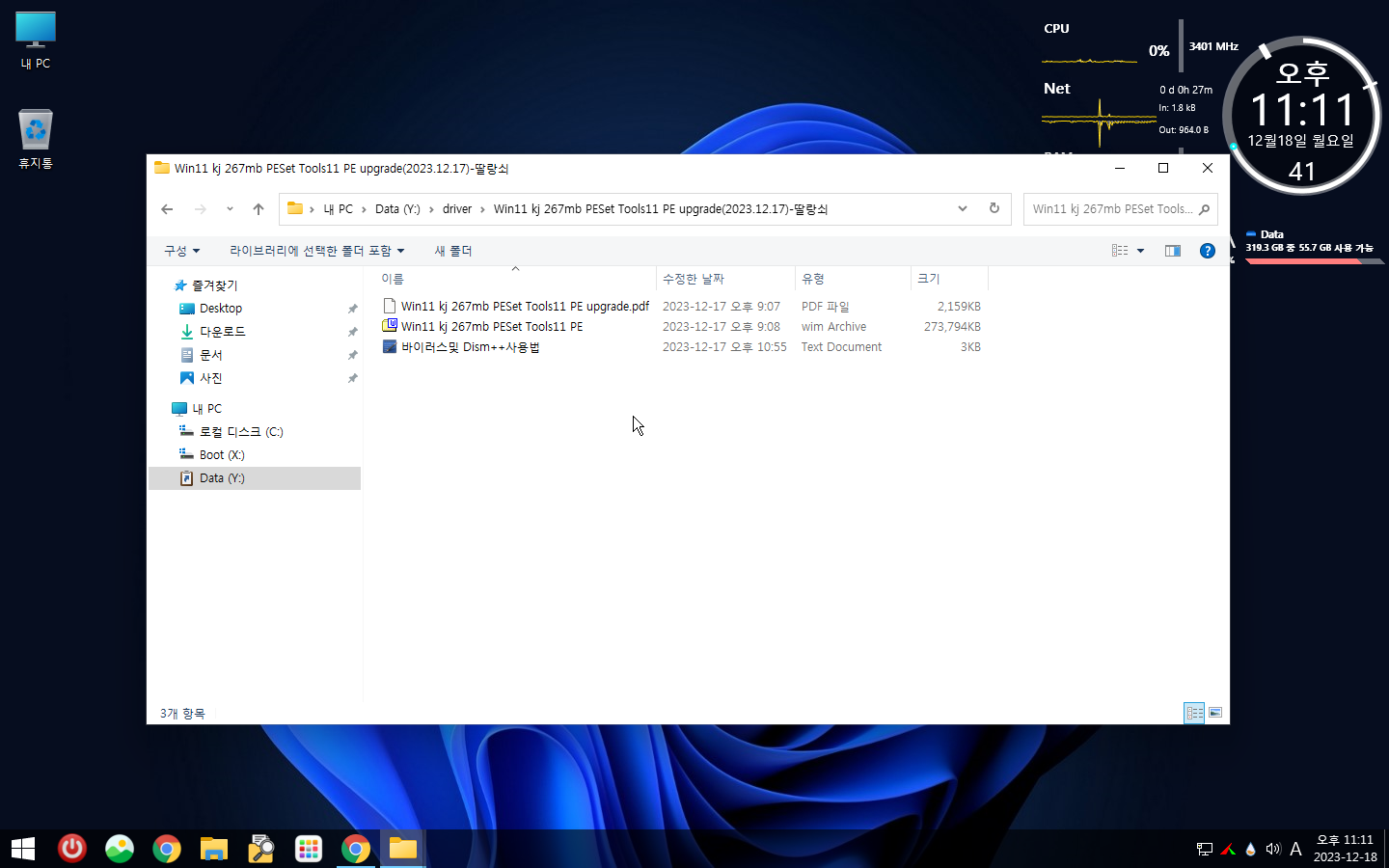Open the 내 PC desktop icon
Screen dimensions: 1389x868
tap(36, 41)
